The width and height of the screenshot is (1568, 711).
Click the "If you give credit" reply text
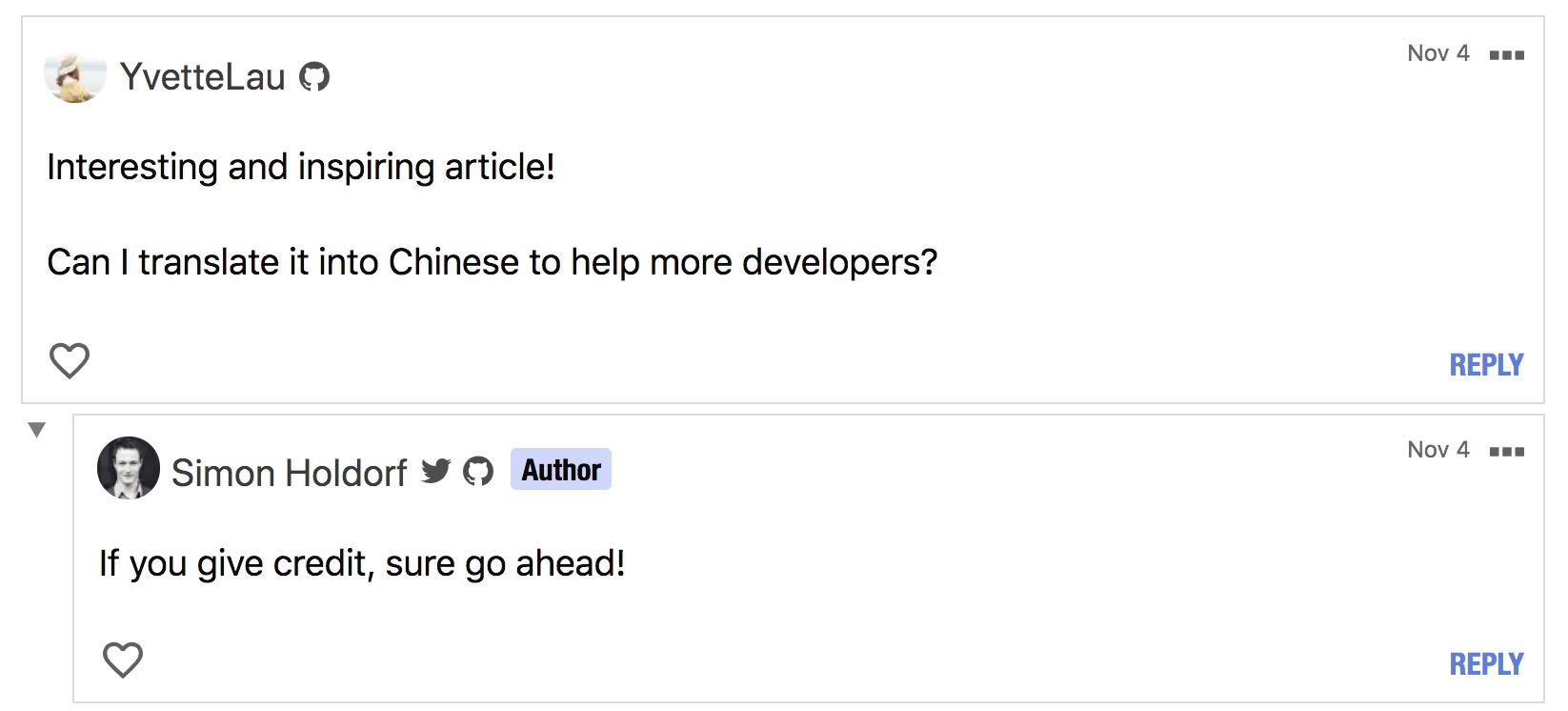point(362,563)
